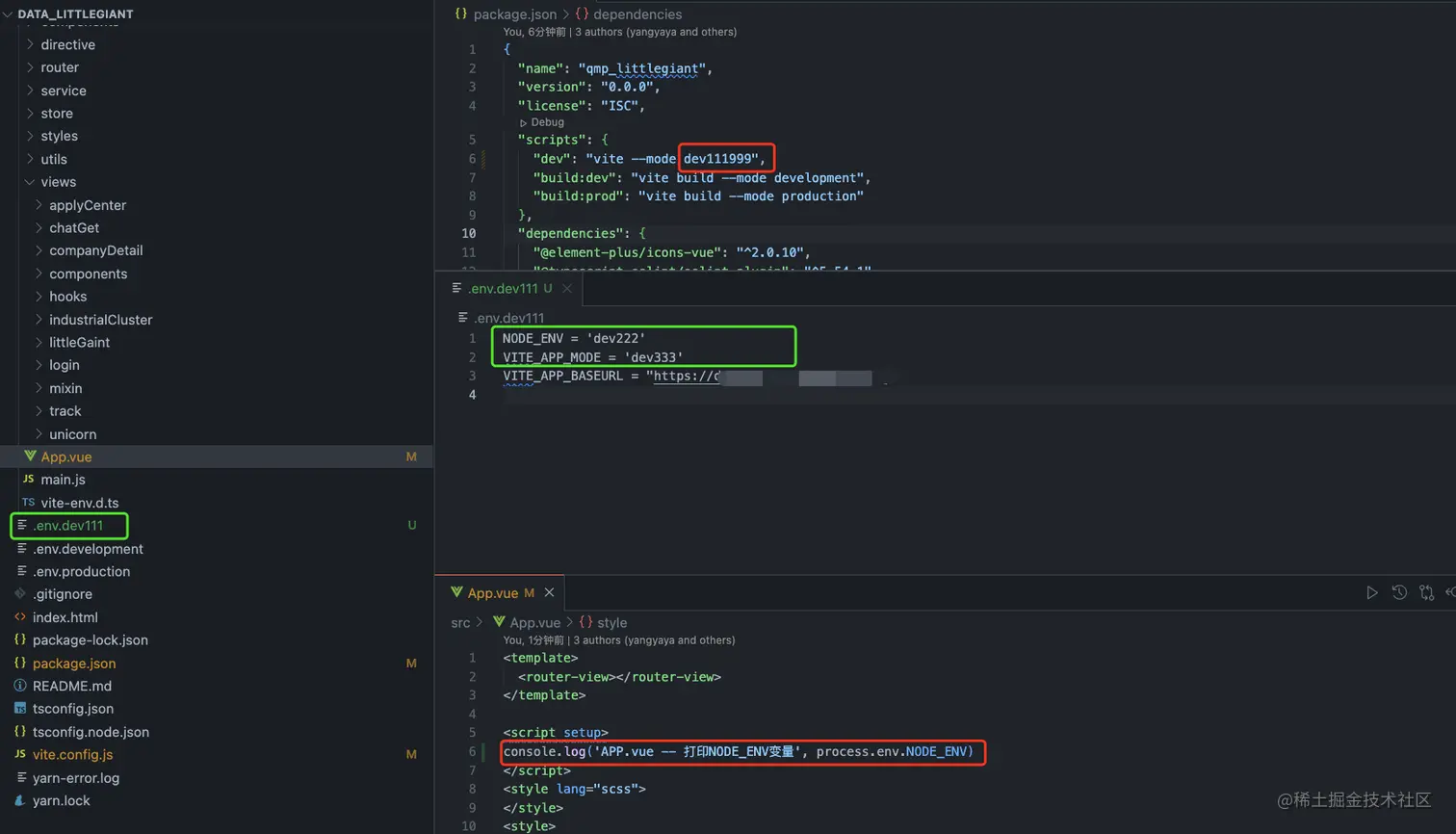1456x834 pixels.
Task: Expand the companyDetail folder
Action: [39, 250]
